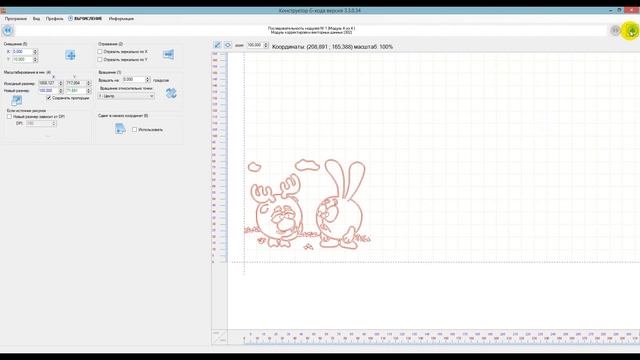Click the rotation degrees input field
This screenshot has width=640, height=360.
click(x=133, y=80)
